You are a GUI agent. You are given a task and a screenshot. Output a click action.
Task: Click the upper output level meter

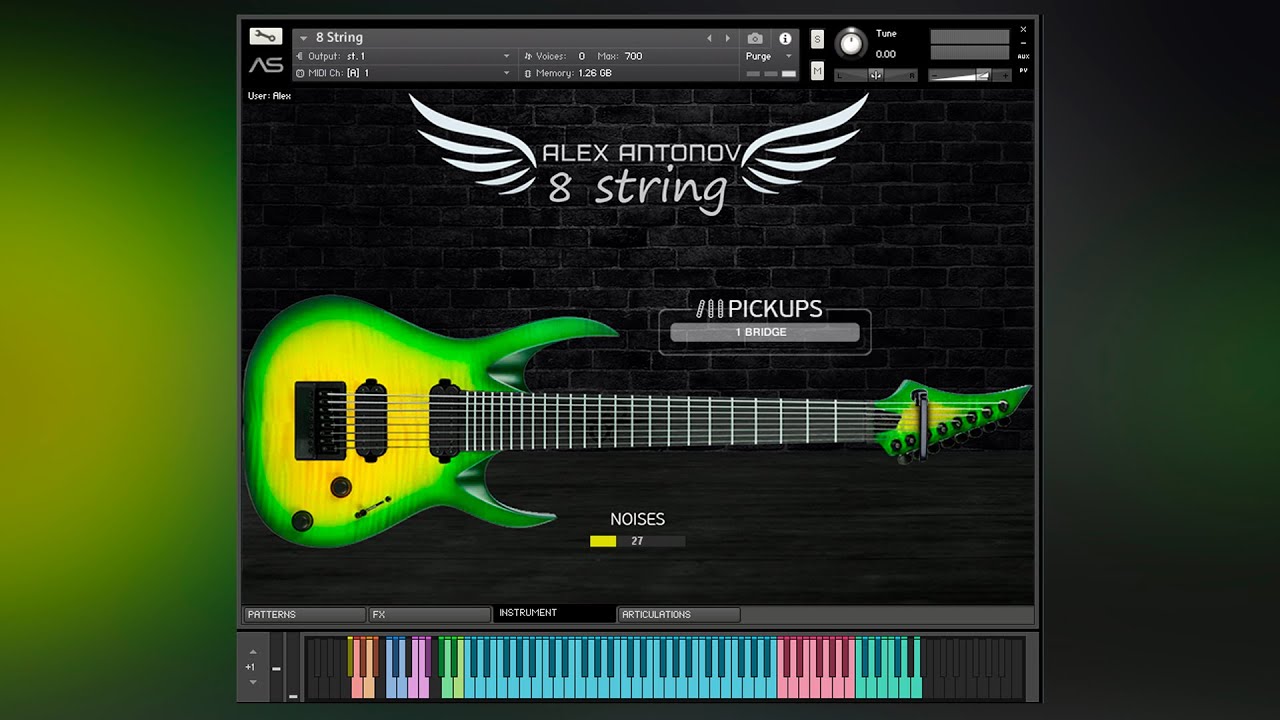(x=970, y=37)
